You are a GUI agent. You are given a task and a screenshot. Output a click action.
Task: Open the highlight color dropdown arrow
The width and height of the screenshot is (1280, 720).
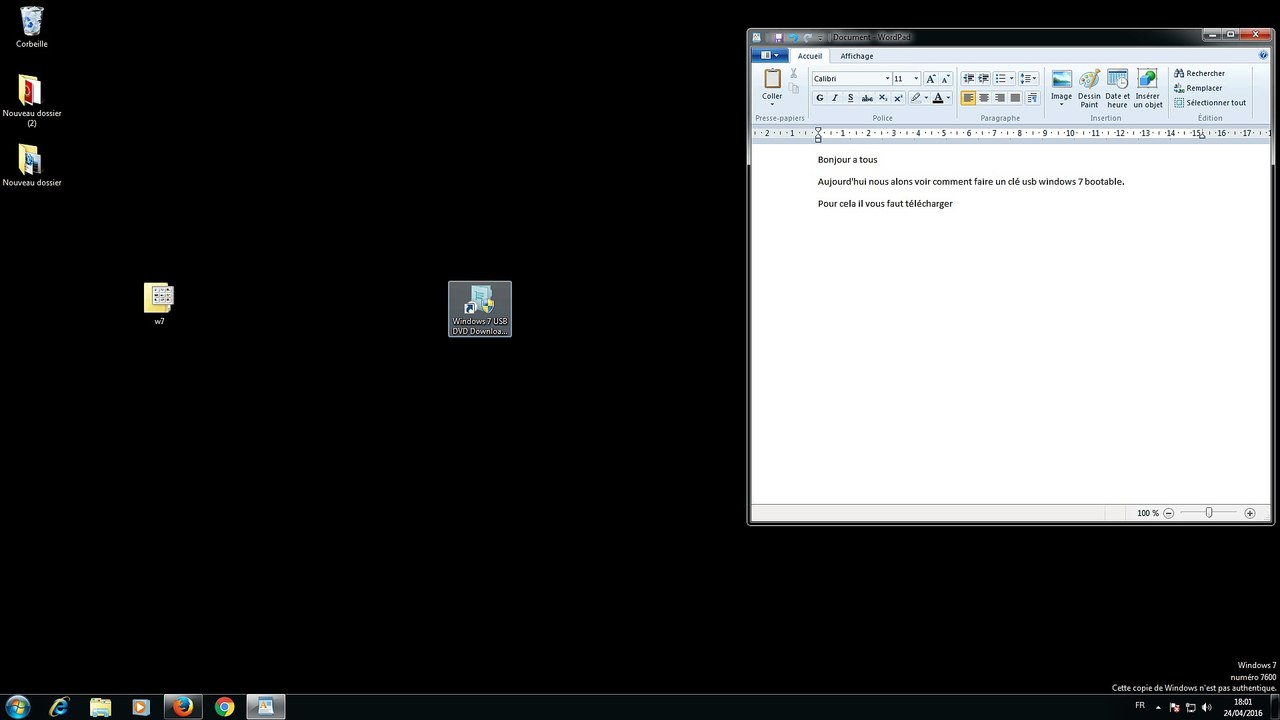926,98
